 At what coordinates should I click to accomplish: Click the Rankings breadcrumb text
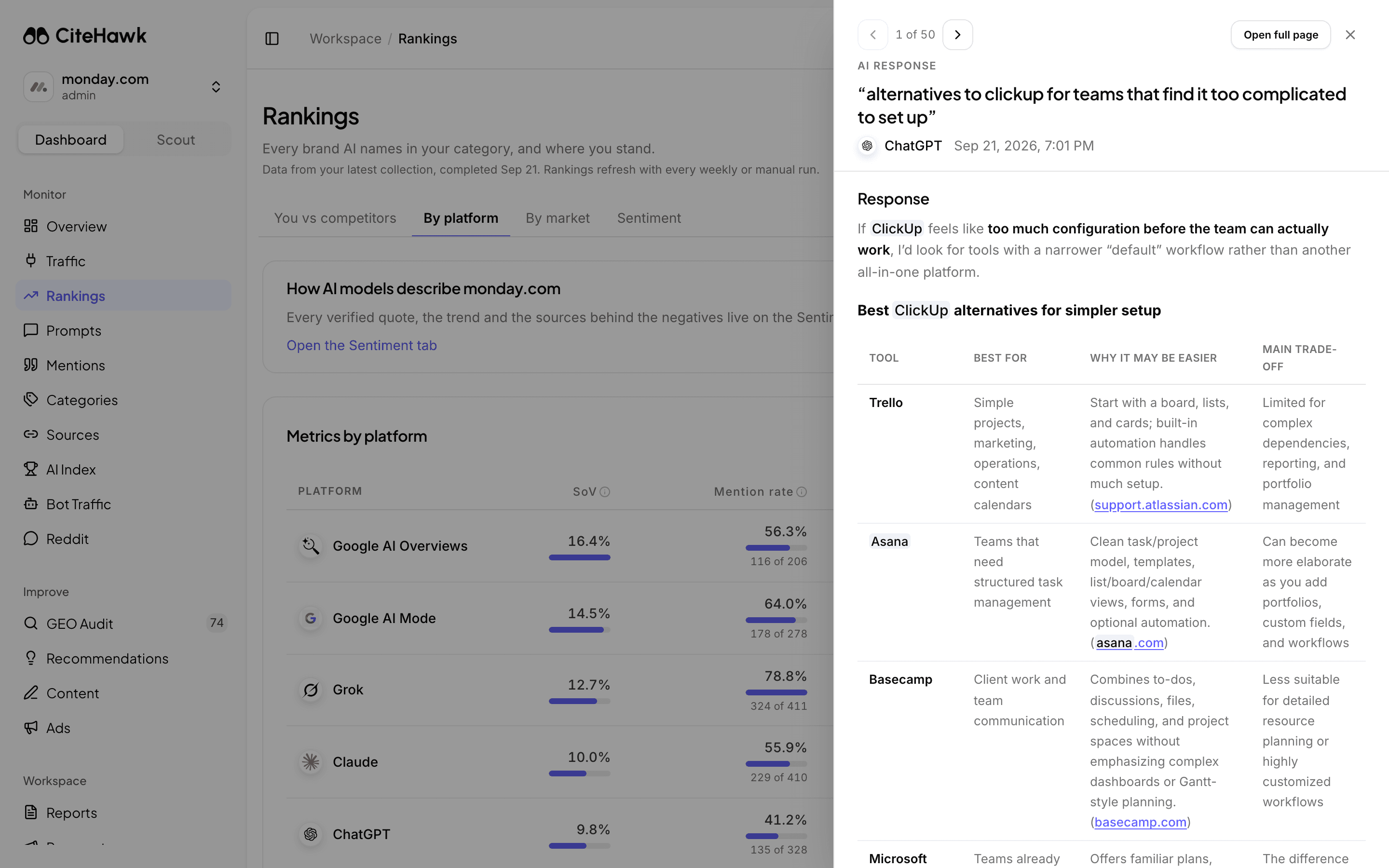(428, 39)
